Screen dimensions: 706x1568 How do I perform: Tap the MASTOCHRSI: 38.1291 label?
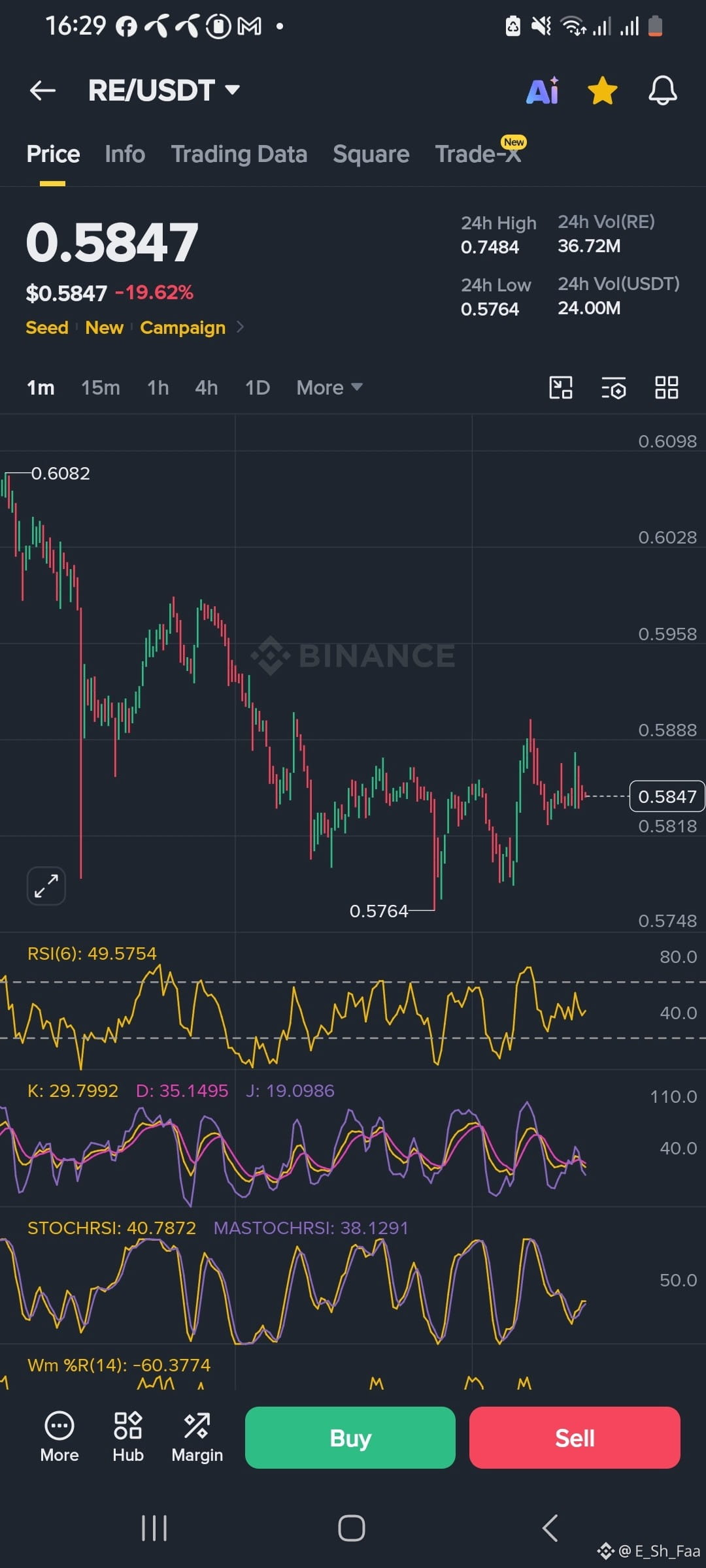tap(311, 1228)
